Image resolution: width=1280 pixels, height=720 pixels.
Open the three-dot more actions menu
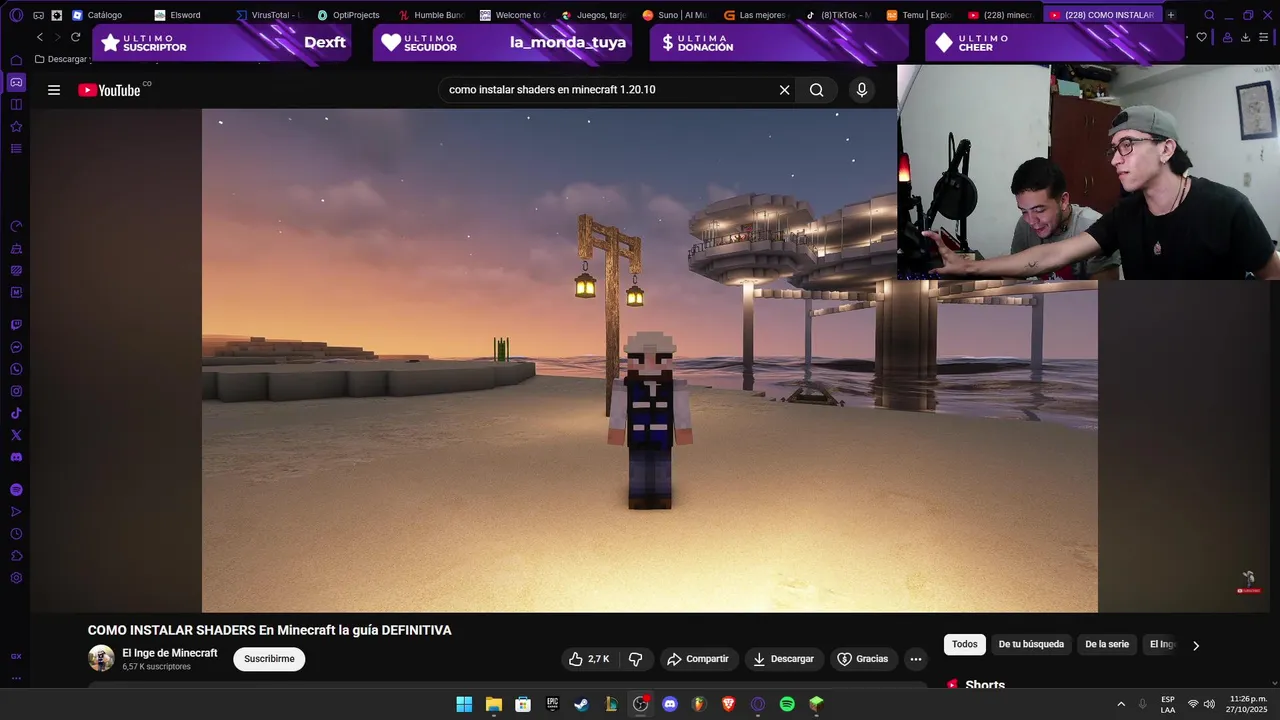coord(915,659)
